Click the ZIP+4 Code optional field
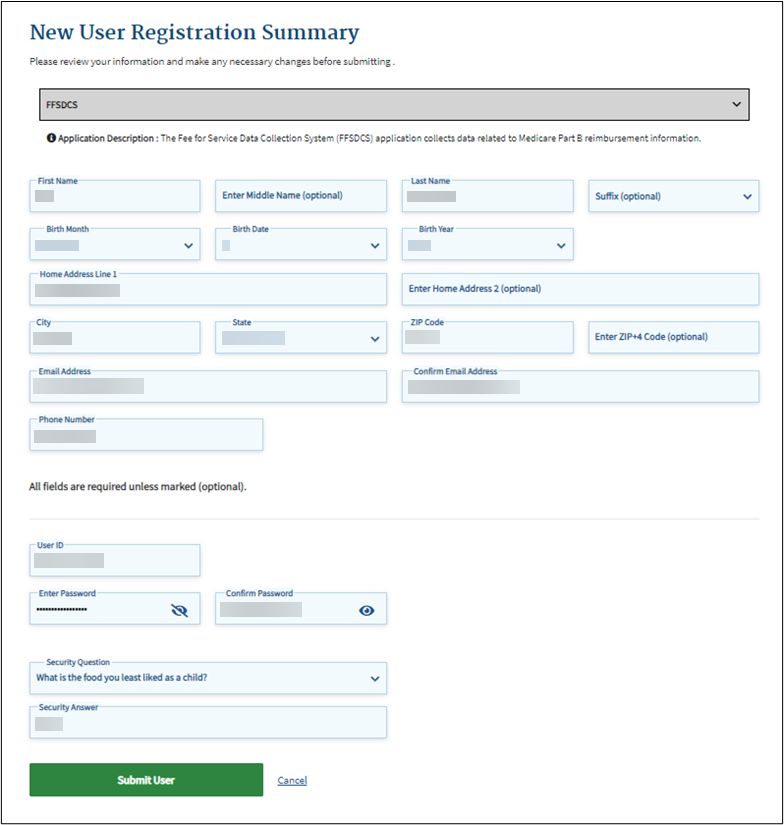784x825 pixels. 673,337
